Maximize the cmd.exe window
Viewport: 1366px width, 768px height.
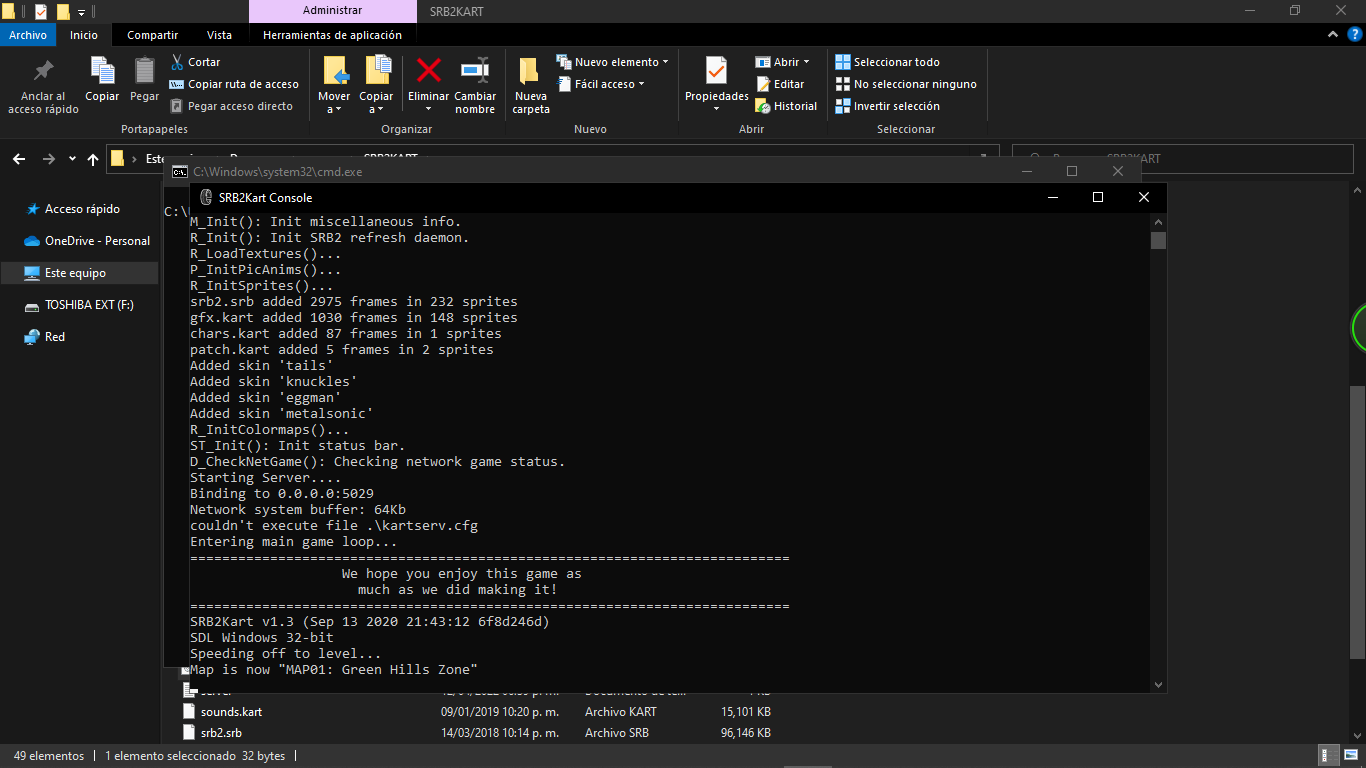pos(1072,171)
